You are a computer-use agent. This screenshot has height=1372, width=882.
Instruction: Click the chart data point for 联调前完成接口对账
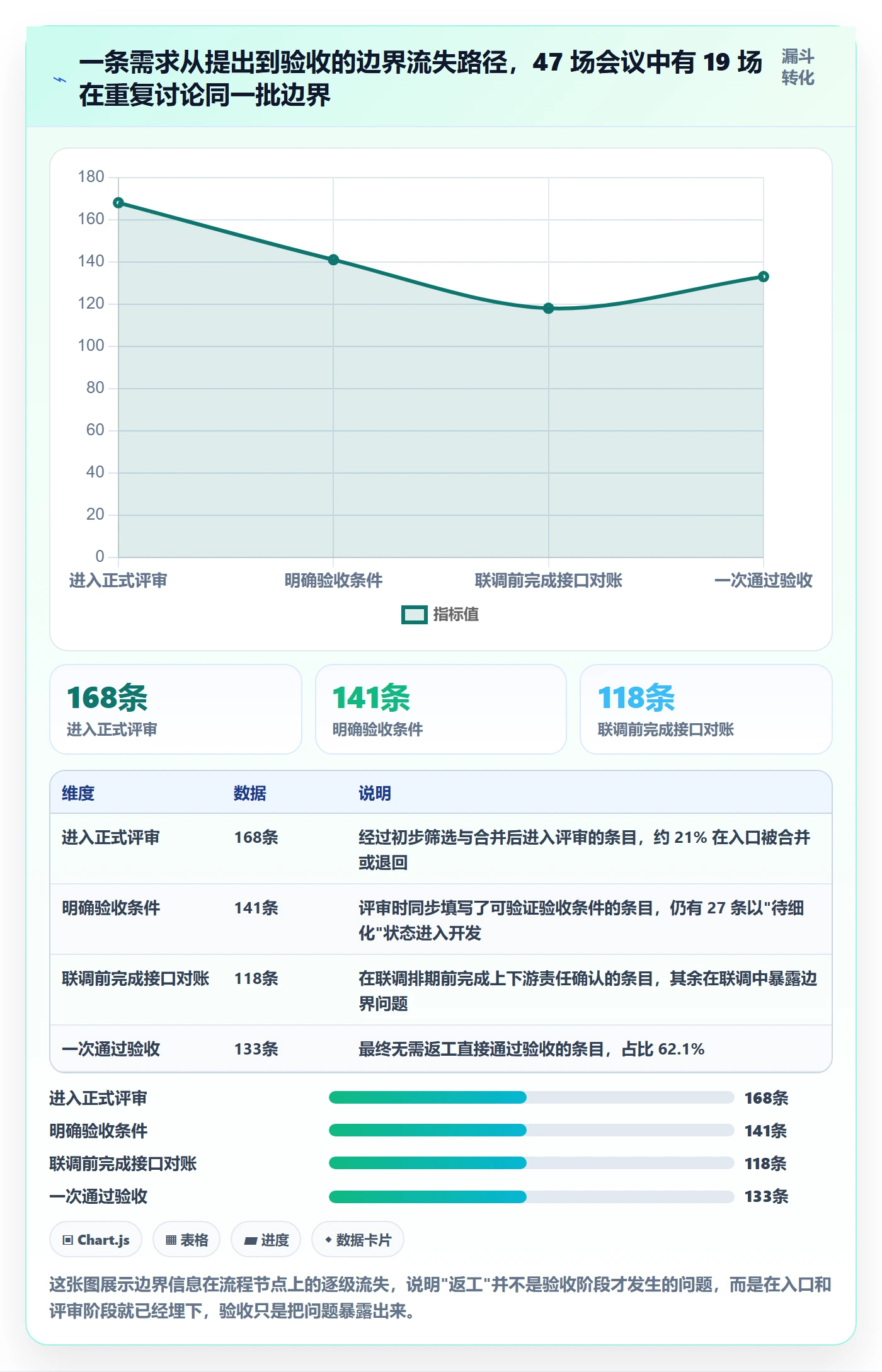tap(549, 308)
